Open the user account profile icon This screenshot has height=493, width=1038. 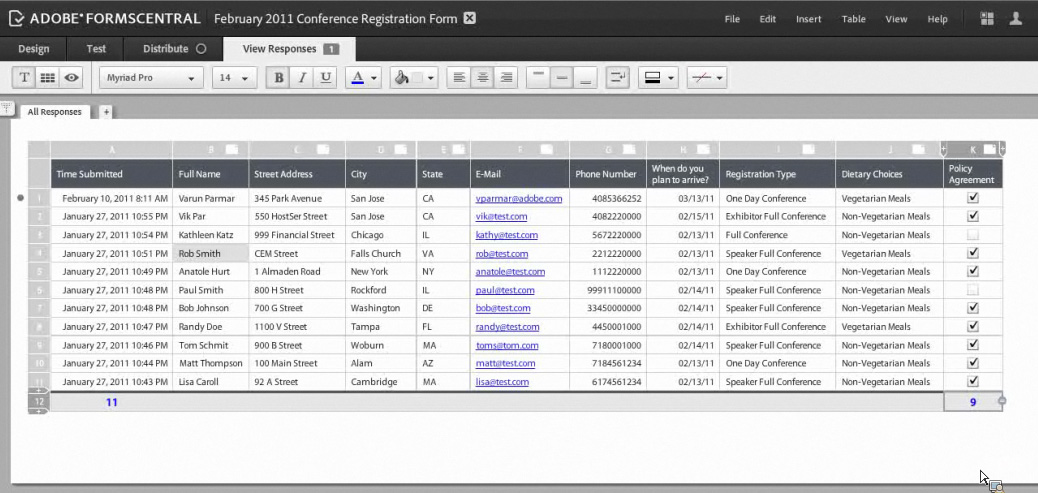(x=1016, y=18)
